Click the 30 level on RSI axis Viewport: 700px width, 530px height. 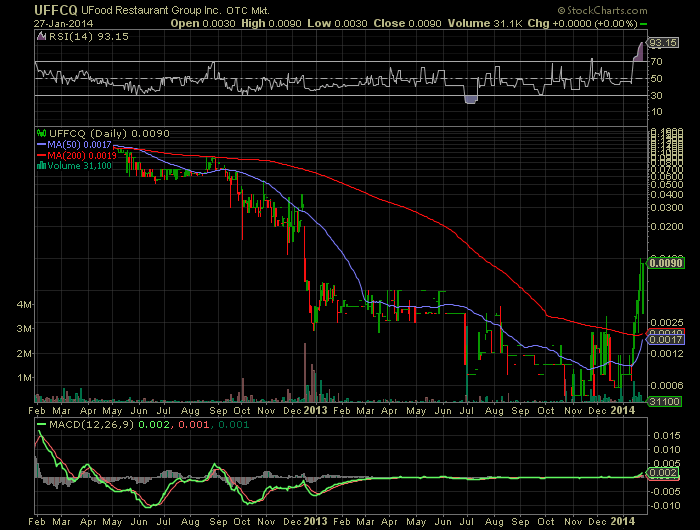tap(656, 96)
